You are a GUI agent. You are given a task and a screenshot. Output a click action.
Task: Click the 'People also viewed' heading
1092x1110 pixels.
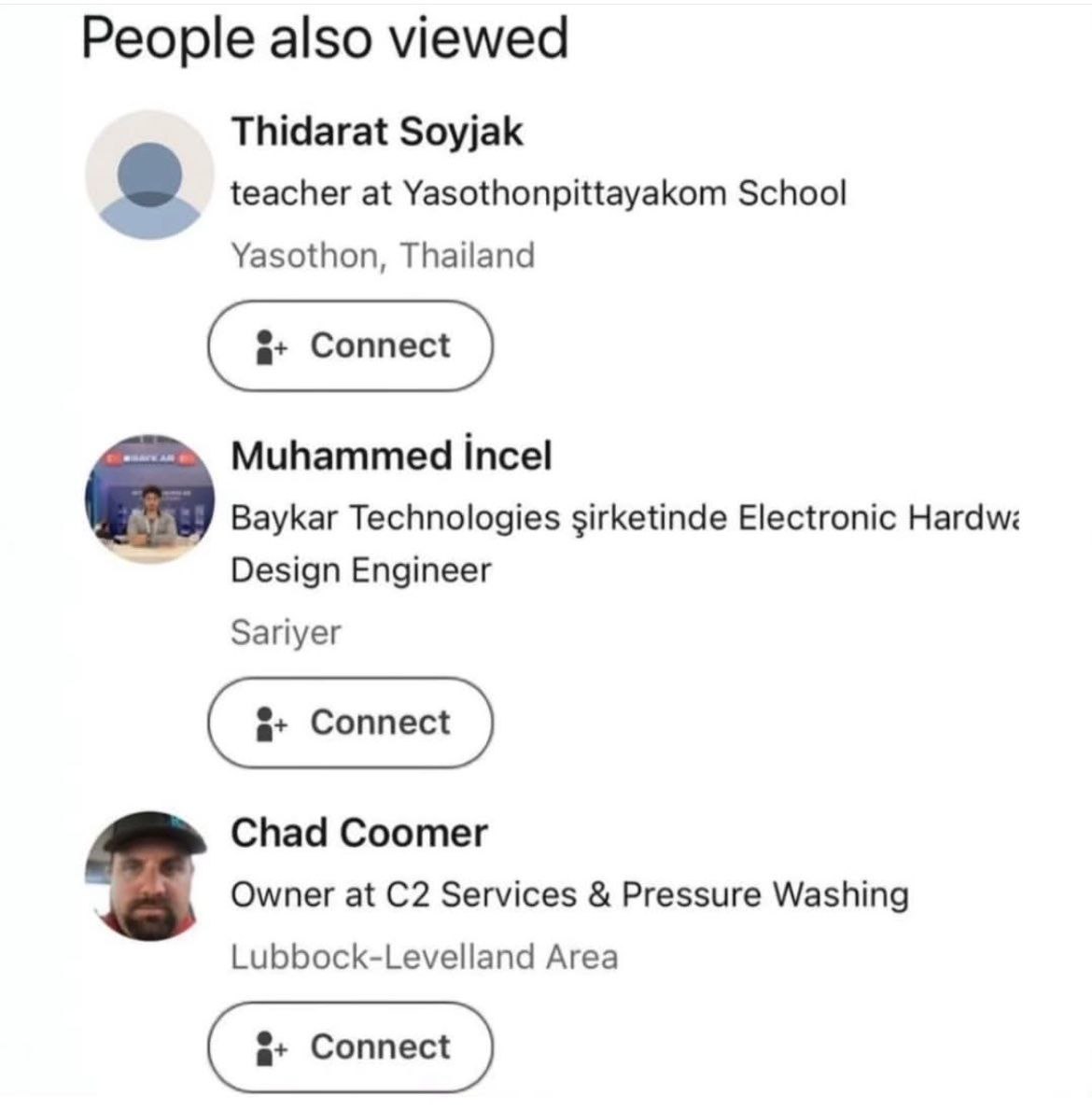click(x=325, y=39)
